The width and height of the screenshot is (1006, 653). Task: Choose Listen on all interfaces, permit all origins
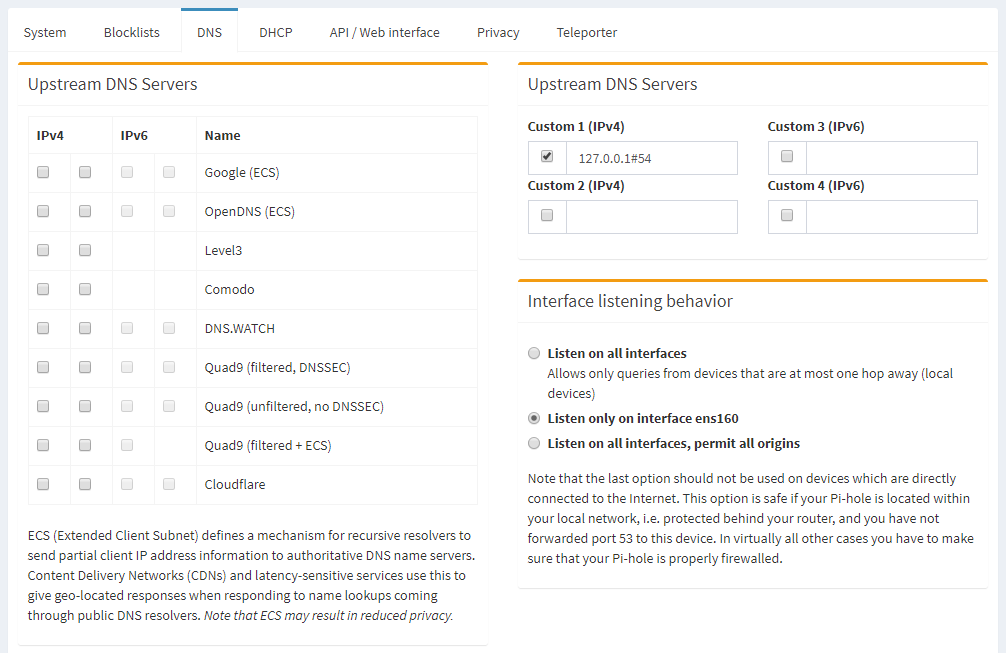point(534,443)
